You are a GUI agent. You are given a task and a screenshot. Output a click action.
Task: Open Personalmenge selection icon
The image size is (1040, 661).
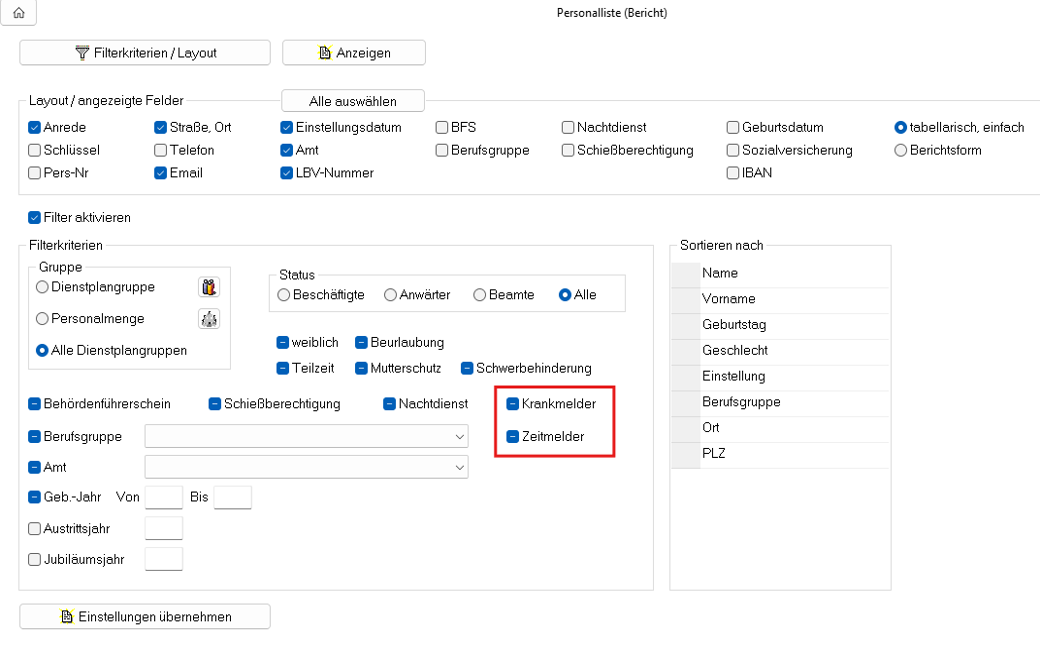coord(209,319)
